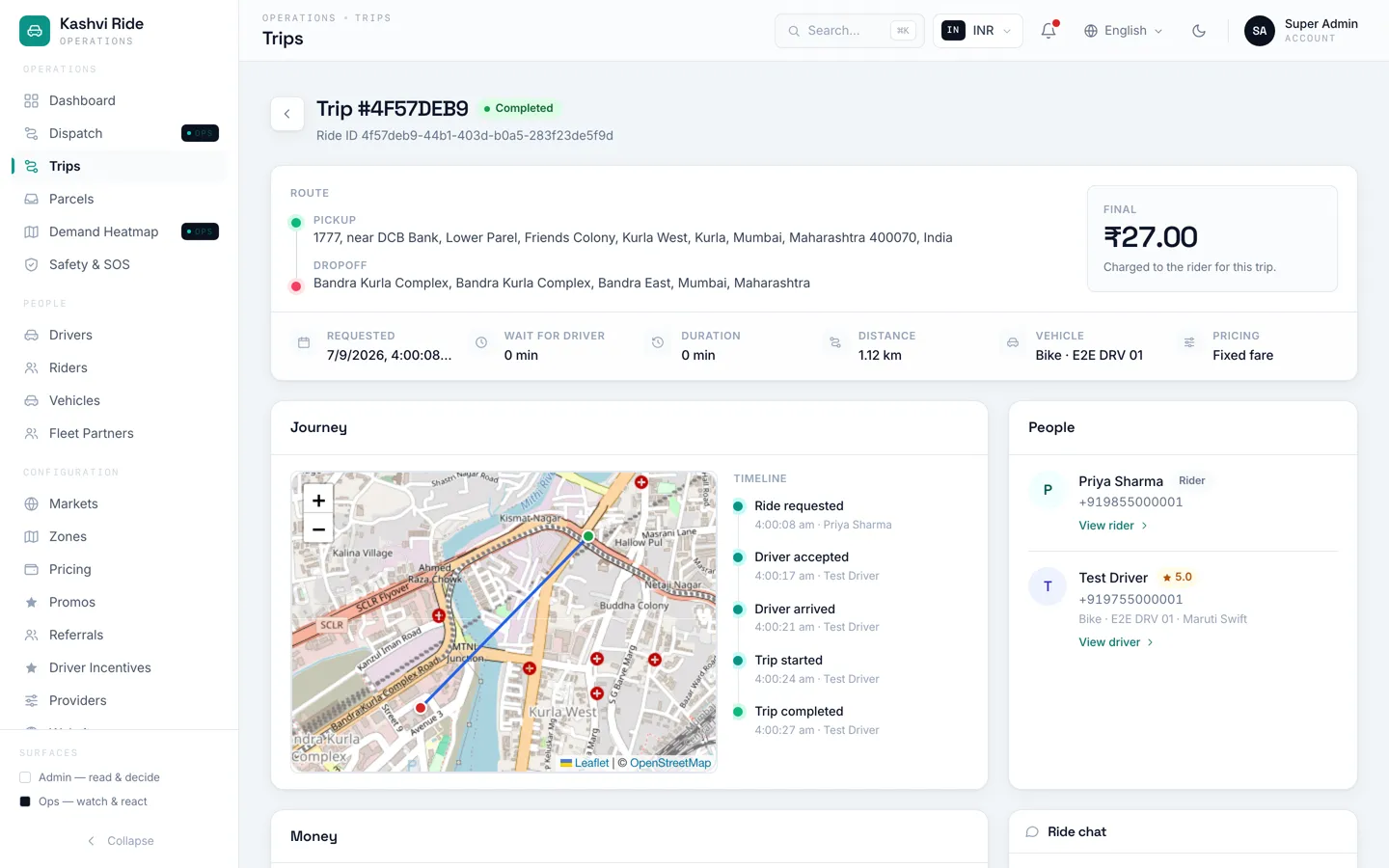Toggle dark mode moon icon

[1199, 31]
